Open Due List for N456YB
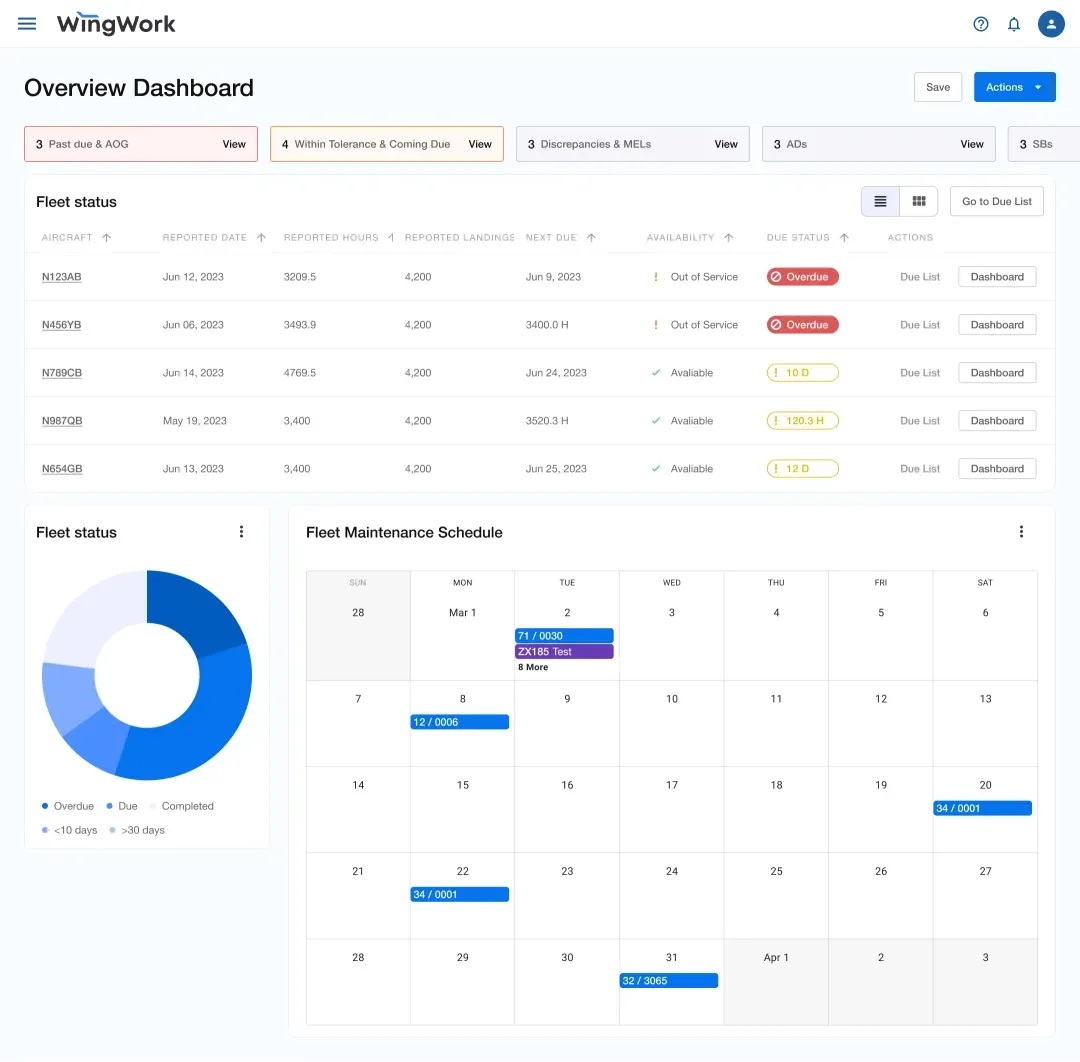This screenshot has height=1062, width=1080. point(920,325)
